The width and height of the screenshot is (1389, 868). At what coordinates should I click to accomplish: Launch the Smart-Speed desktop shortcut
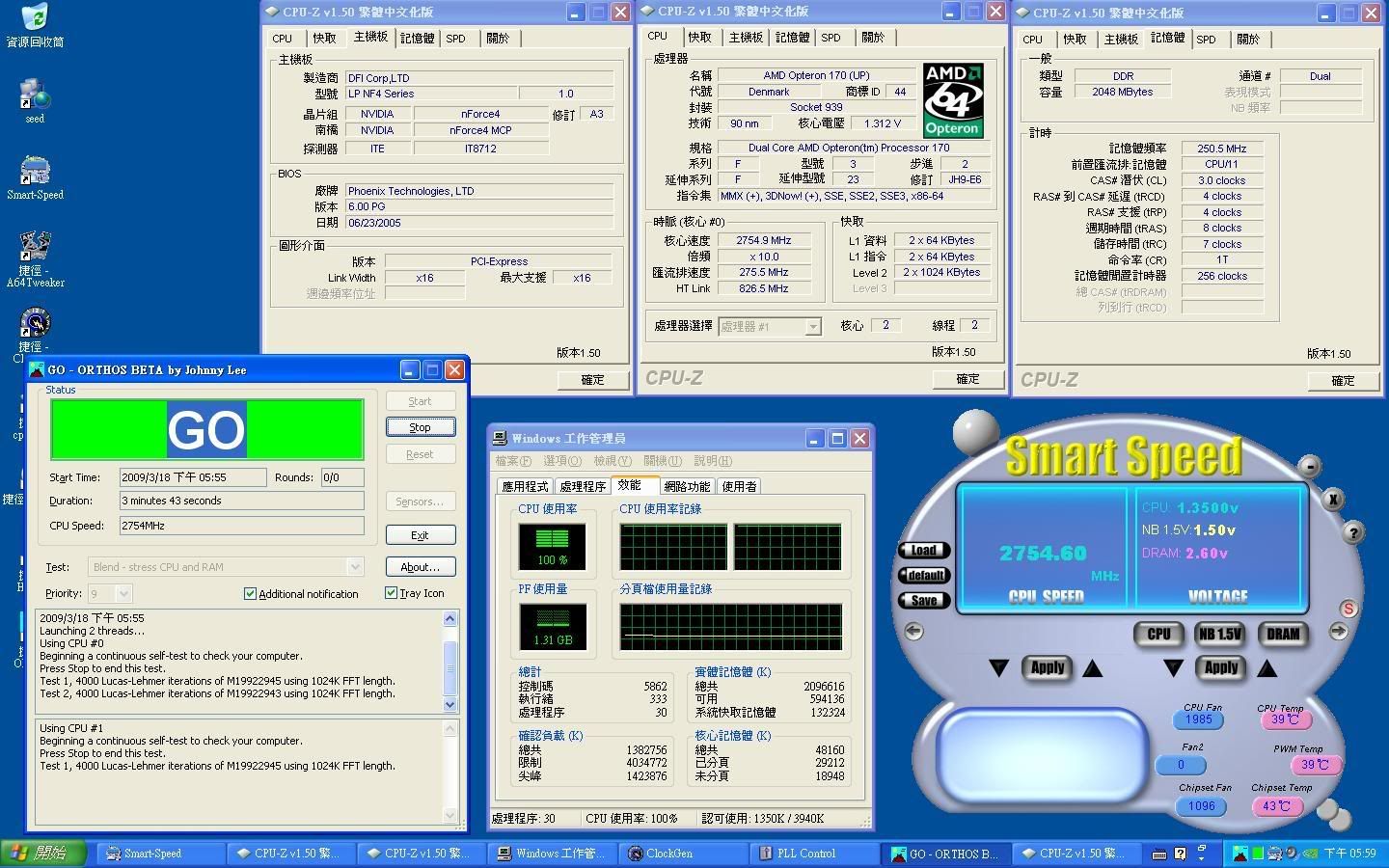point(35,177)
